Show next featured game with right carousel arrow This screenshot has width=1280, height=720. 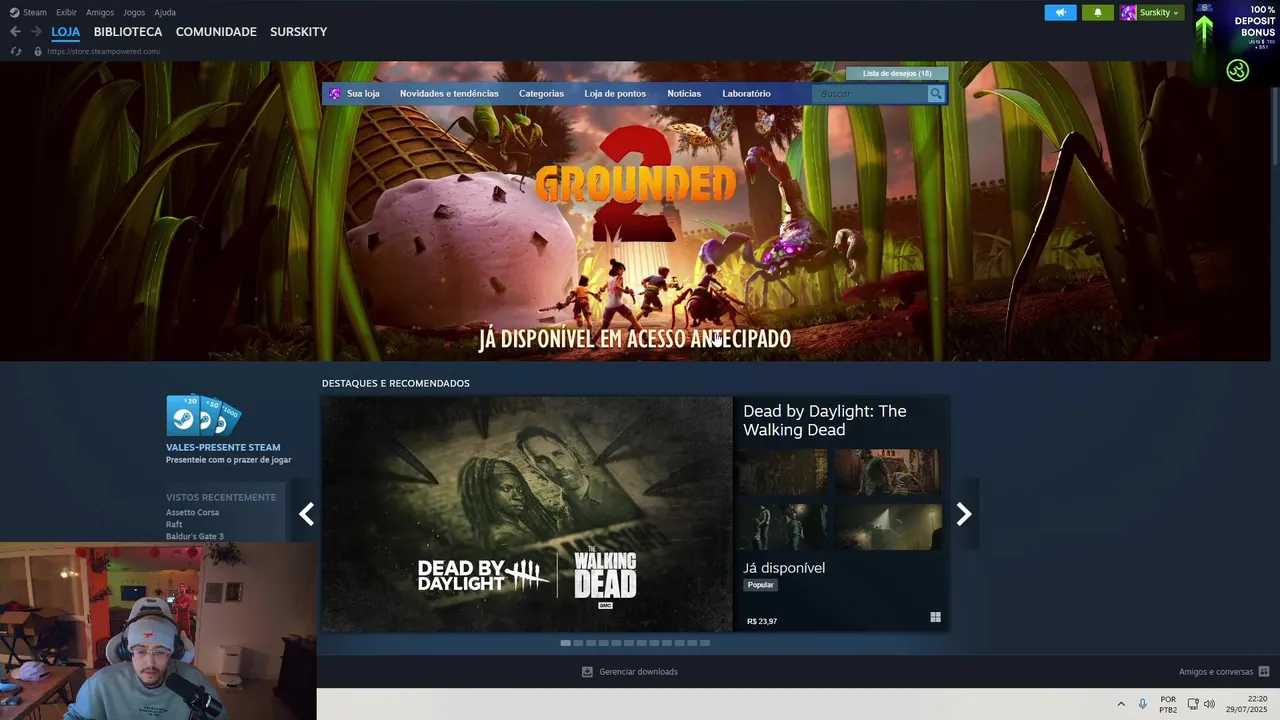[964, 514]
